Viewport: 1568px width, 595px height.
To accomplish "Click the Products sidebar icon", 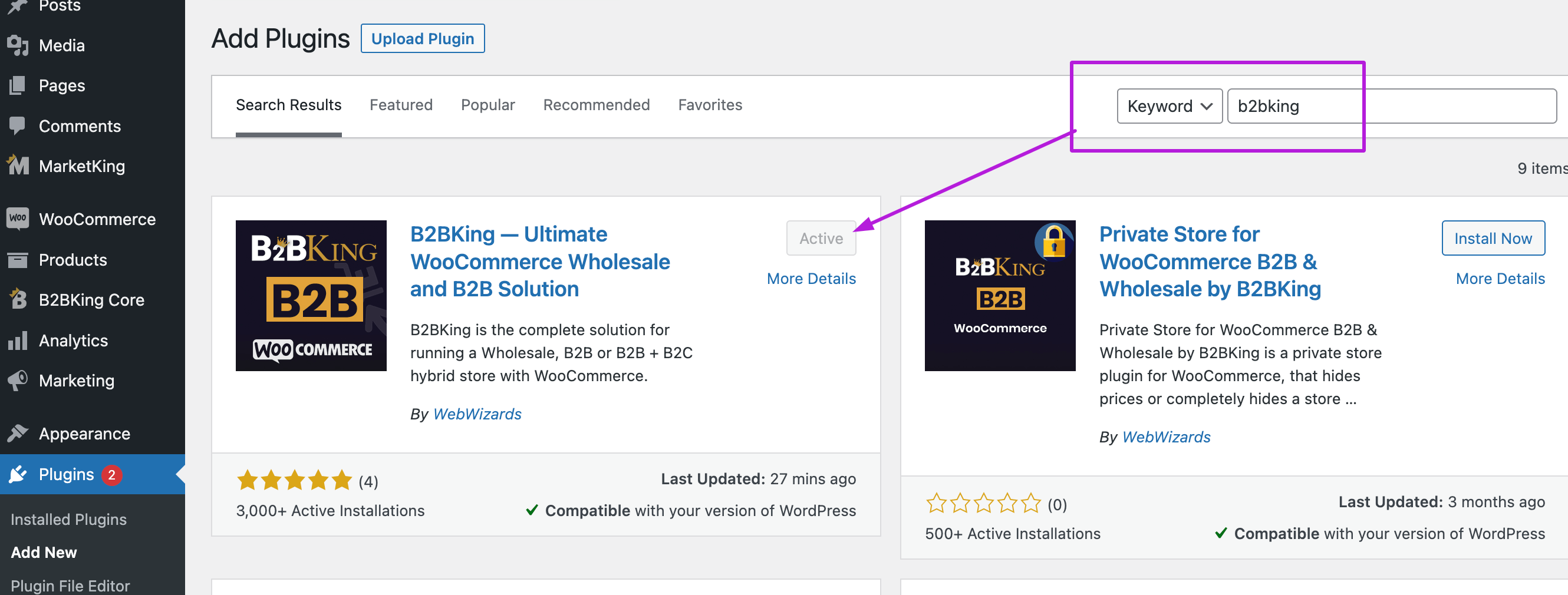I will click(x=17, y=259).
